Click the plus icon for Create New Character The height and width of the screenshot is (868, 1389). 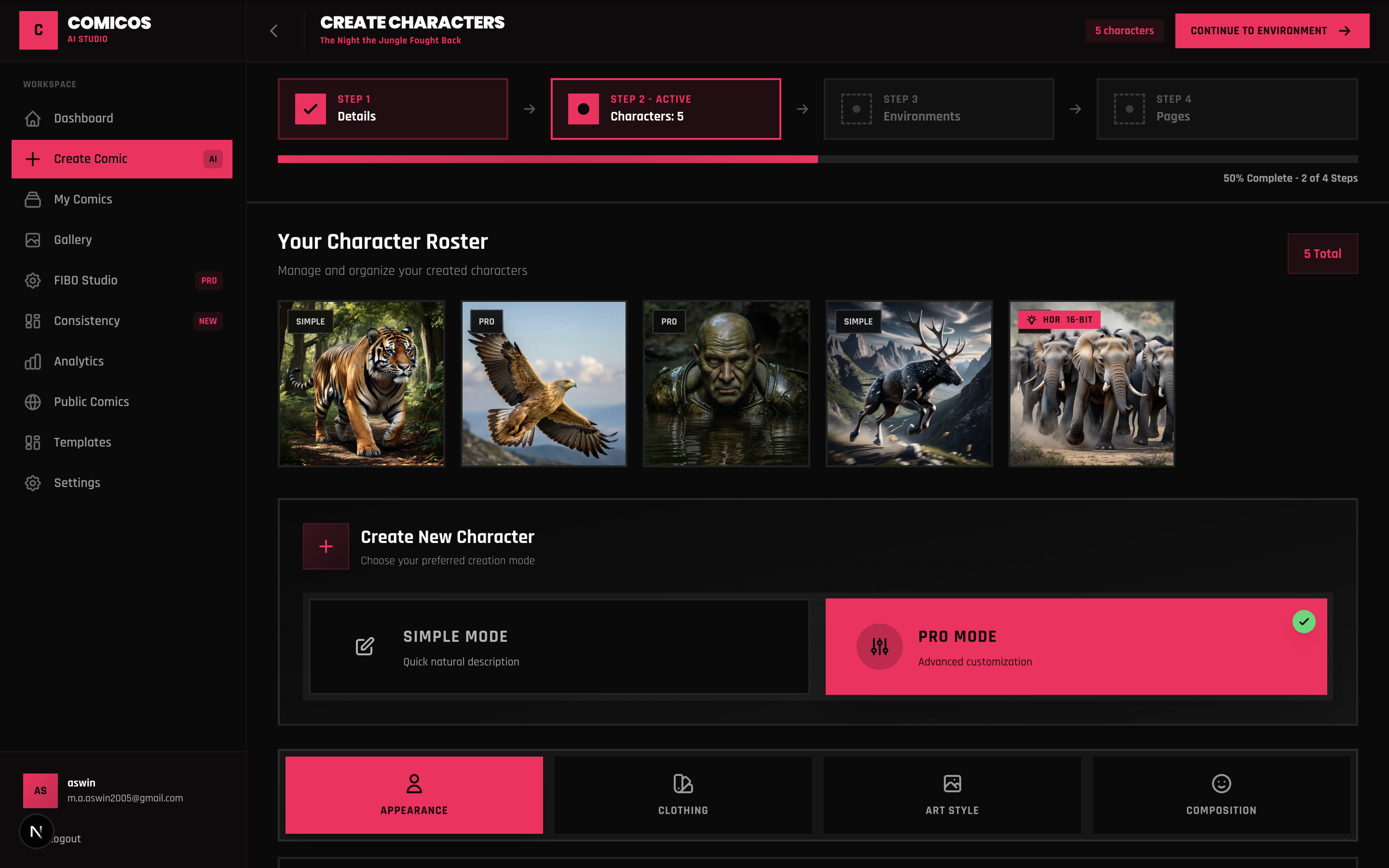(x=326, y=546)
